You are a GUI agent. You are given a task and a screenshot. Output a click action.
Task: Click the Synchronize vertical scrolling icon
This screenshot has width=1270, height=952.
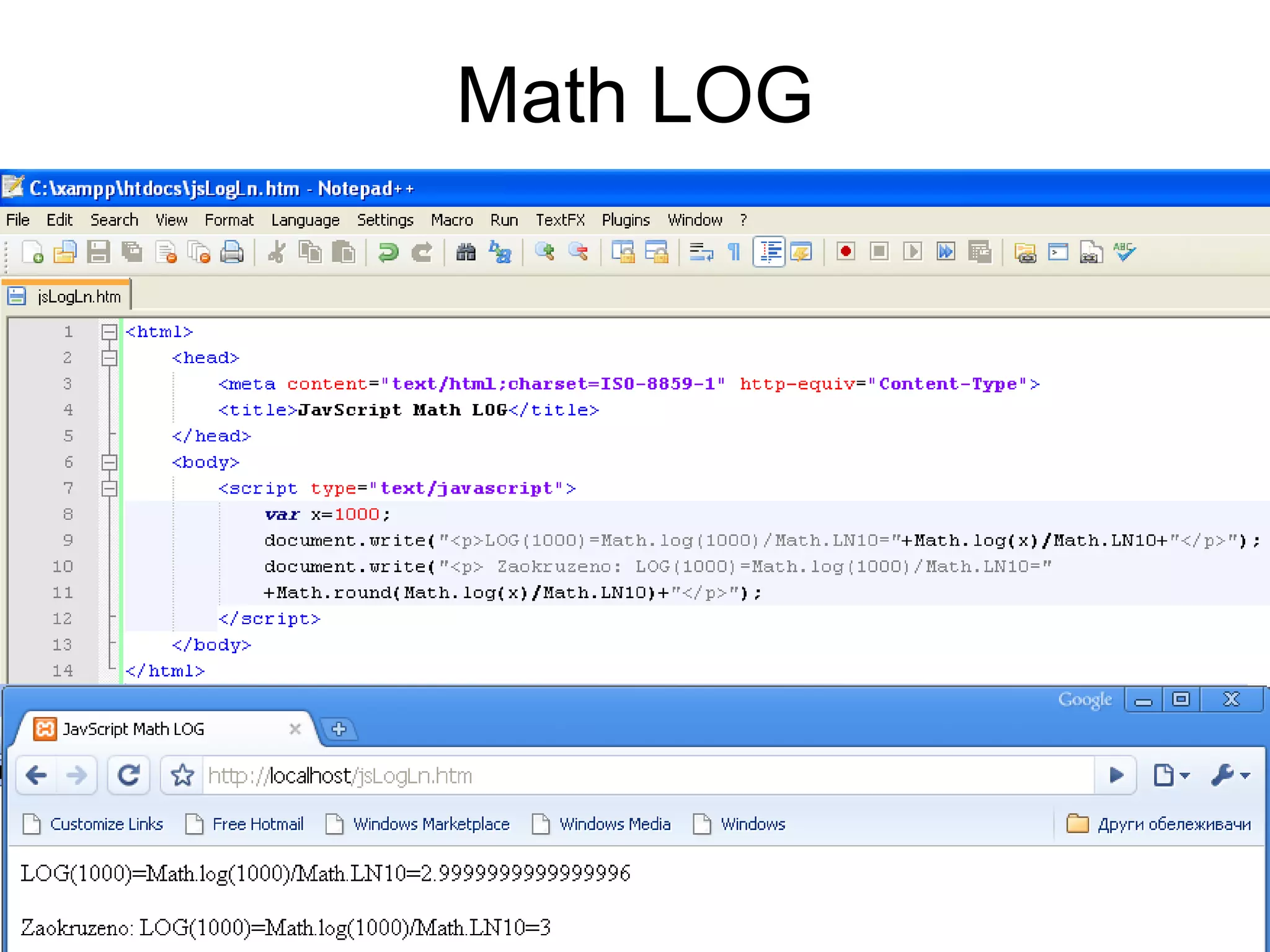tap(623, 252)
